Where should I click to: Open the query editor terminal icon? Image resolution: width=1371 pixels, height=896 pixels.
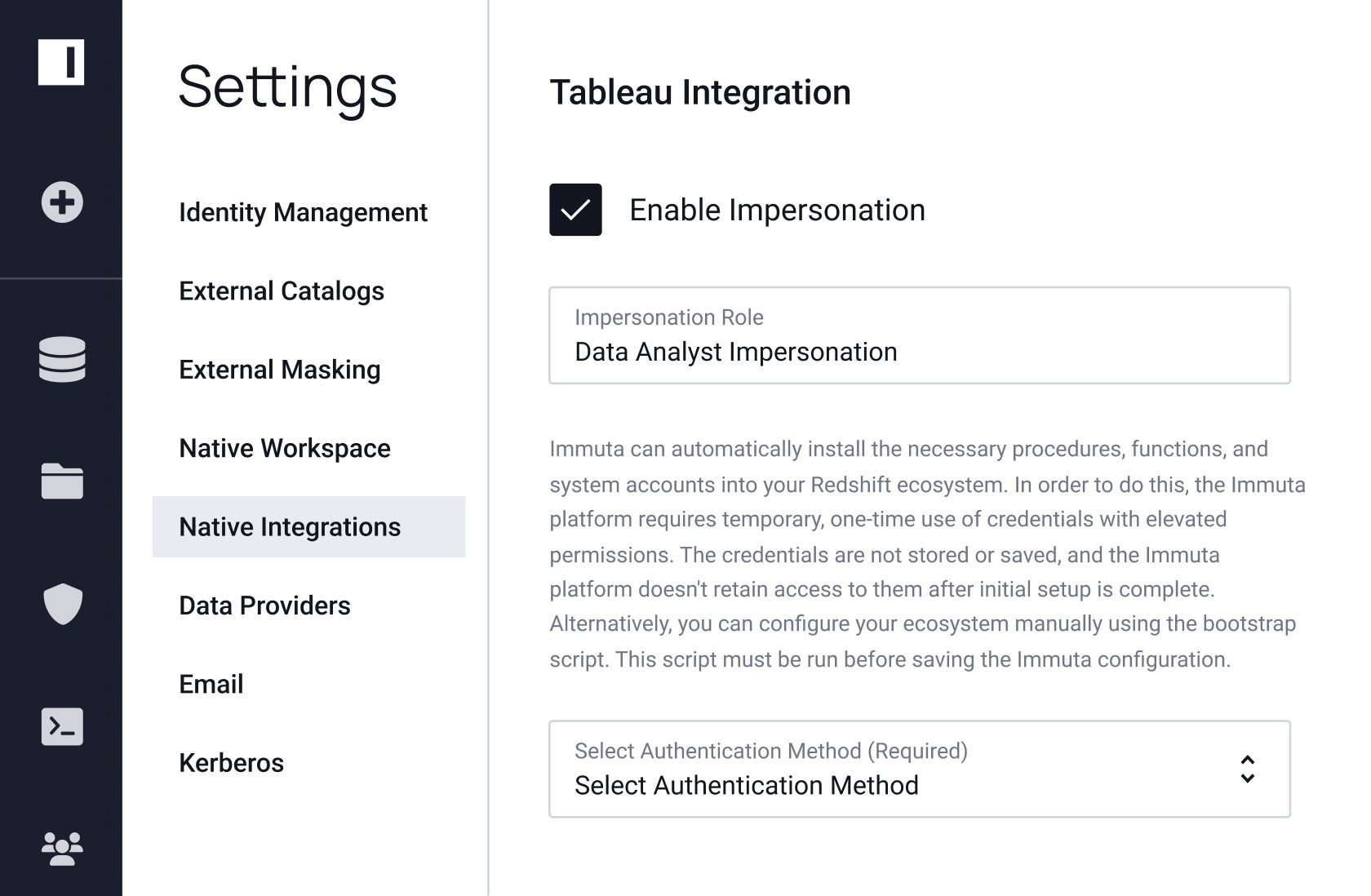(x=62, y=726)
